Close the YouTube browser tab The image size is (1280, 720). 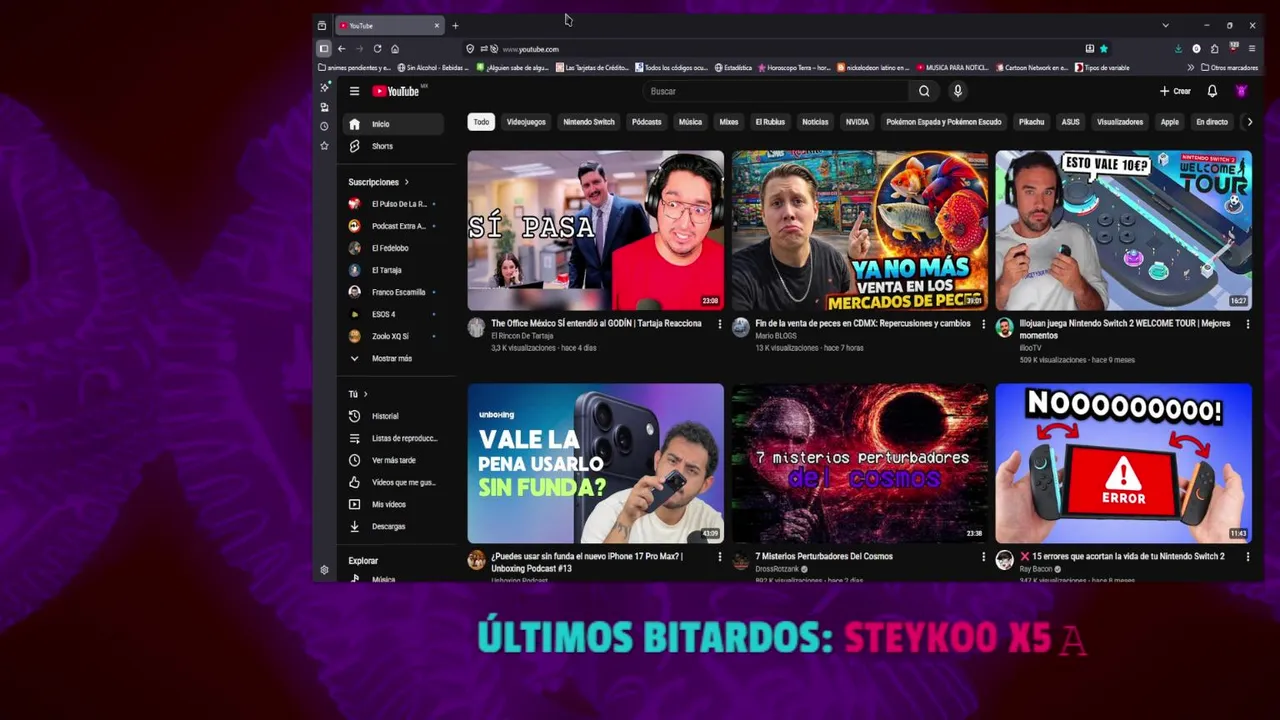click(436, 26)
